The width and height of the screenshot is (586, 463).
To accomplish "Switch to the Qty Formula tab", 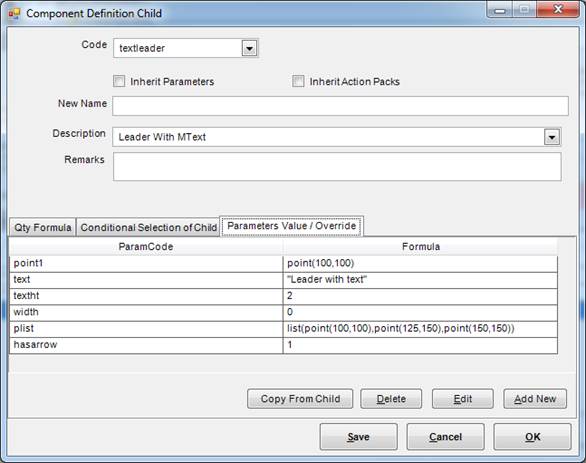I will [43, 227].
